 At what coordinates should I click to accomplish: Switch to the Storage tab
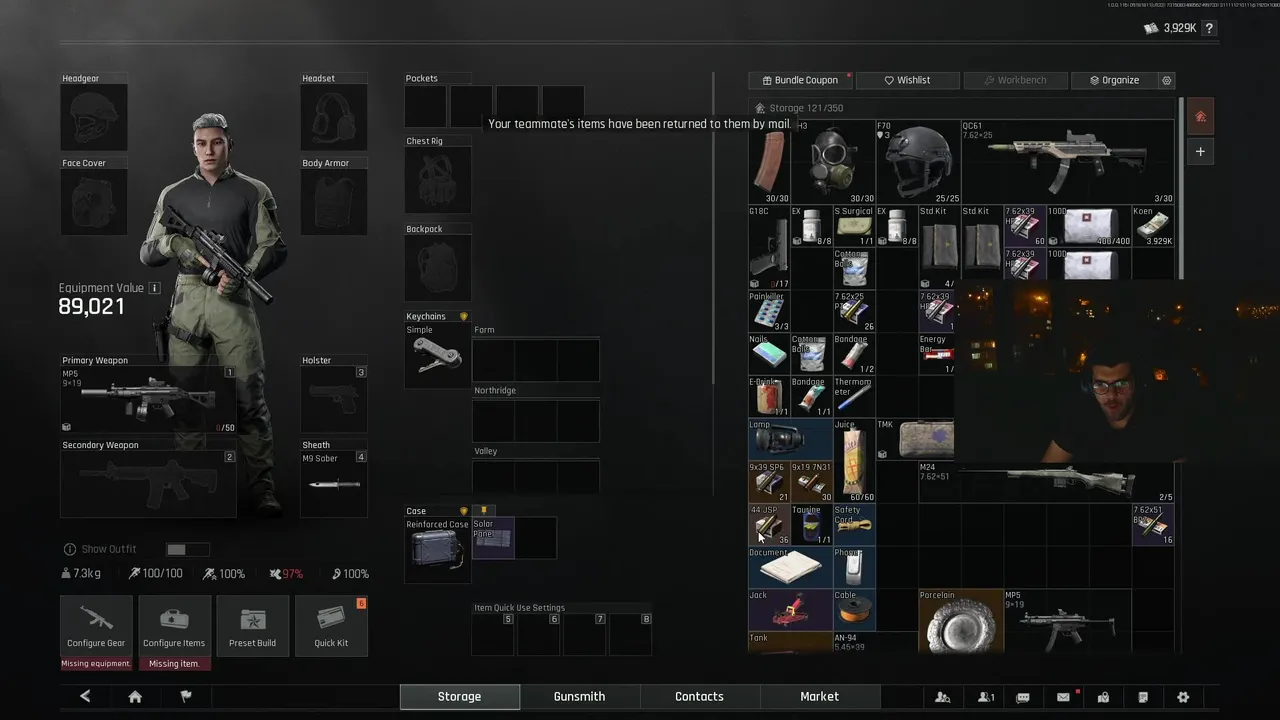459,697
